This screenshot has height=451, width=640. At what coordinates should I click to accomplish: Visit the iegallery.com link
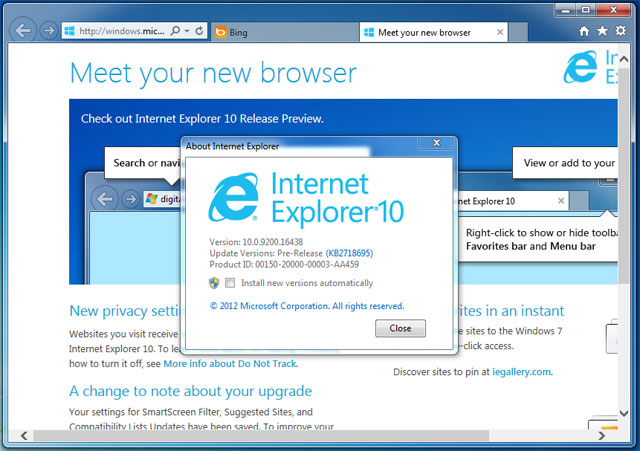[522, 372]
